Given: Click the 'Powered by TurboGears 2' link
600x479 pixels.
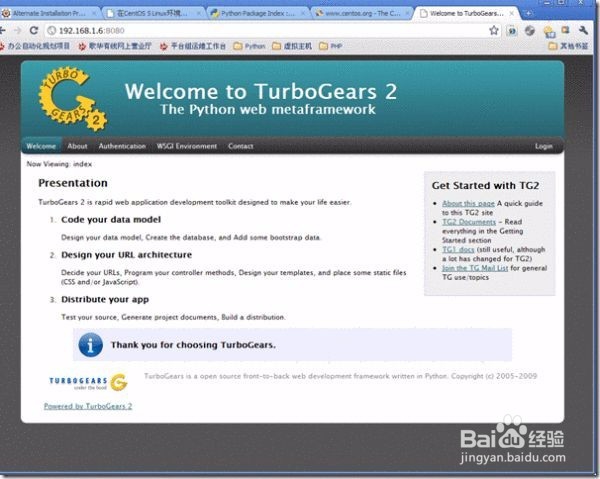Looking at the screenshot, I should [88, 406].
